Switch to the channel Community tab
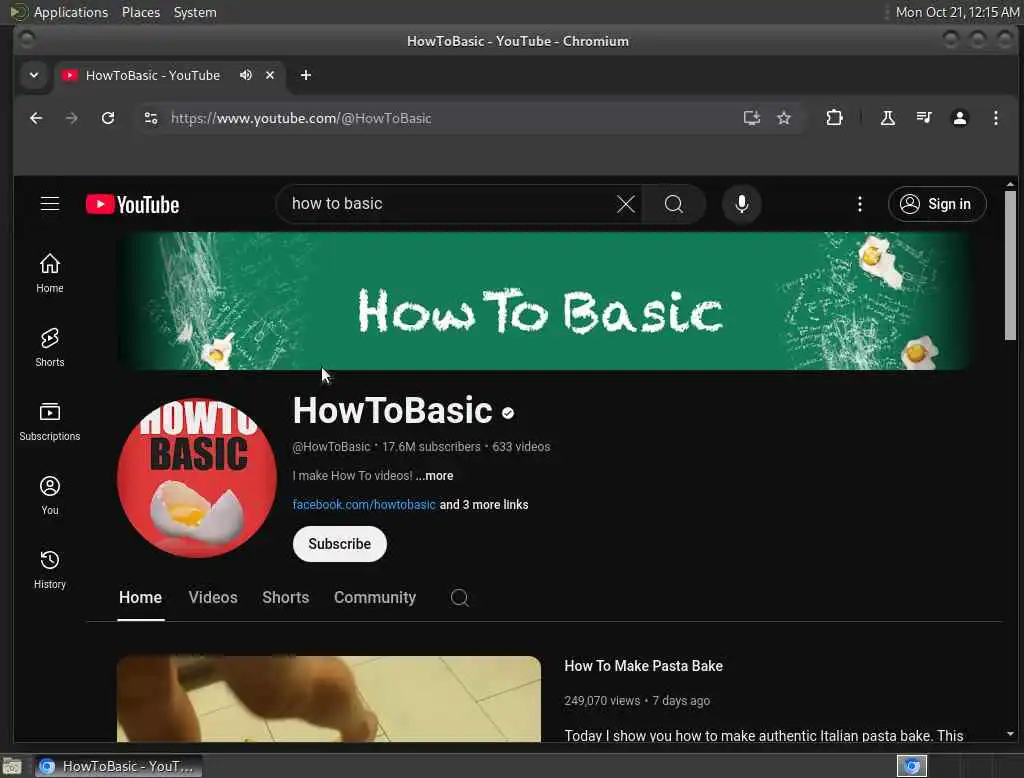Viewport: 1024px width, 778px height. pos(375,597)
